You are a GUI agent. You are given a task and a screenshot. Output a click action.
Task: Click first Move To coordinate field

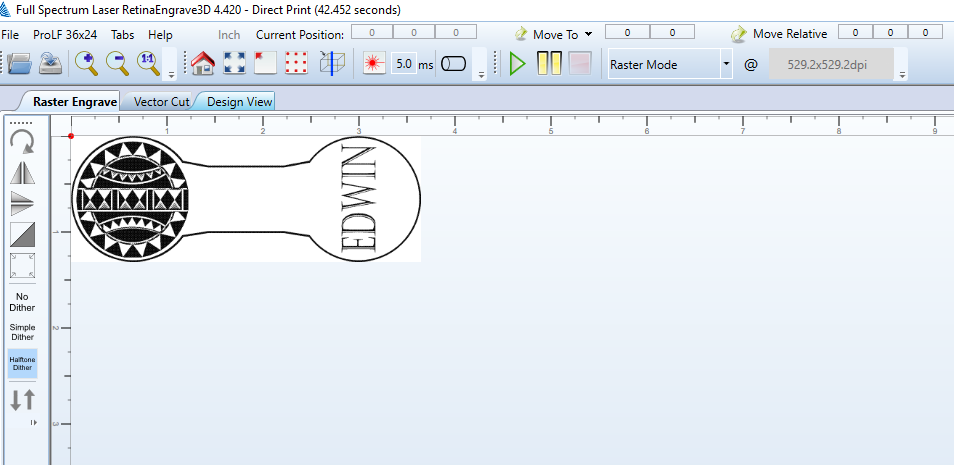pyautogui.click(x=627, y=32)
